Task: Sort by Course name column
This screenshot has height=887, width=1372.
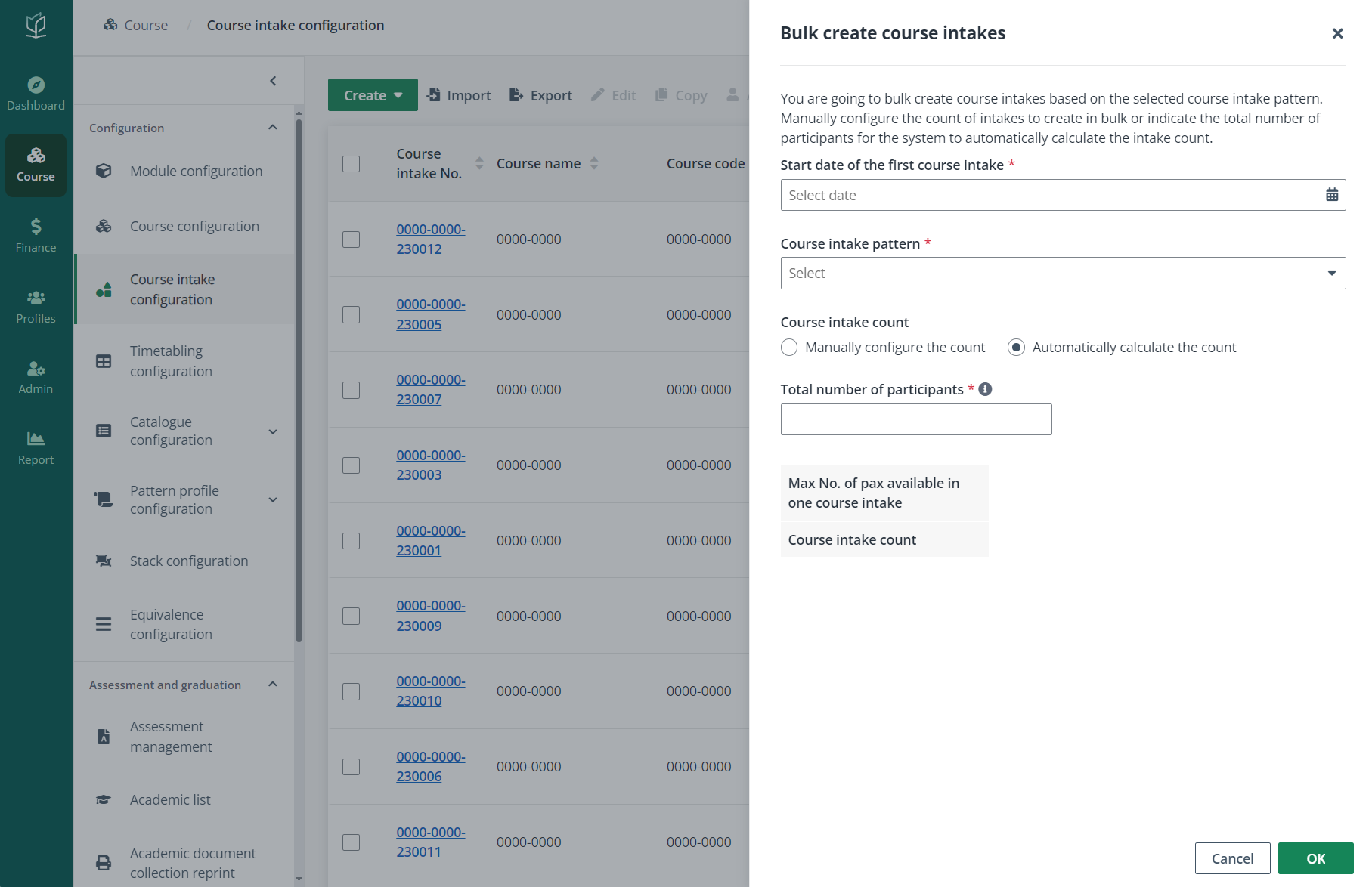Action: coord(594,163)
